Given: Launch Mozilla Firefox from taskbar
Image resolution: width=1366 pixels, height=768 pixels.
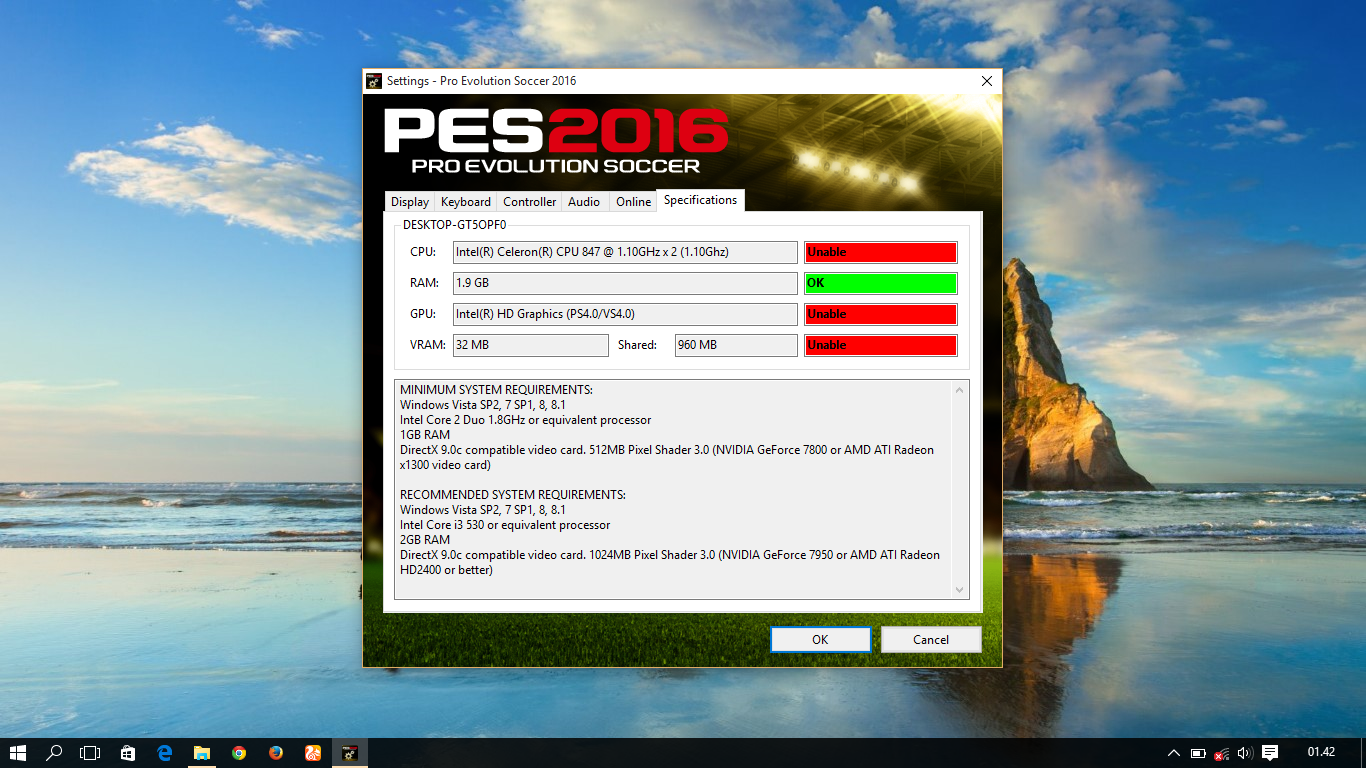Looking at the screenshot, I should pyautogui.click(x=276, y=753).
